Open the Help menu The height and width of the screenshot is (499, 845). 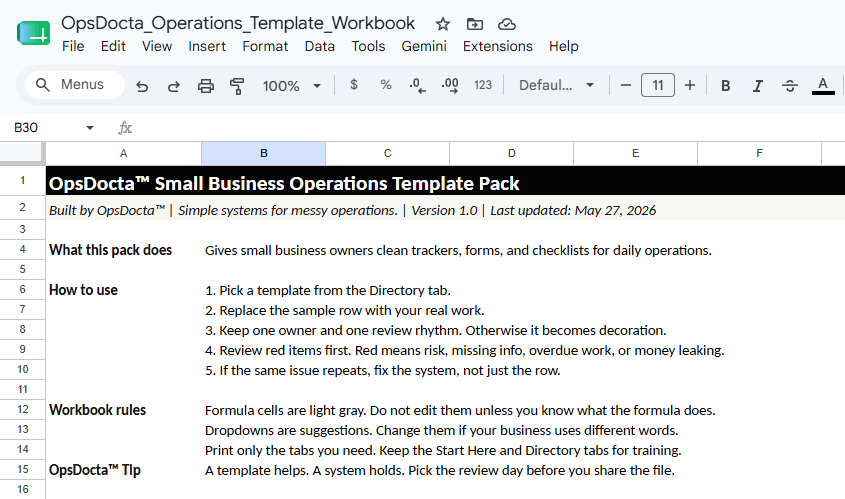(x=564, y=46)
